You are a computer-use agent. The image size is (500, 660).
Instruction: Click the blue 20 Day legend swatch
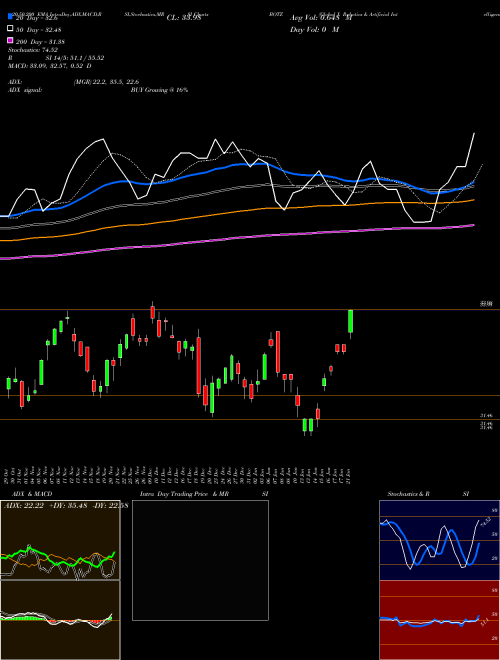click(11, 17)
